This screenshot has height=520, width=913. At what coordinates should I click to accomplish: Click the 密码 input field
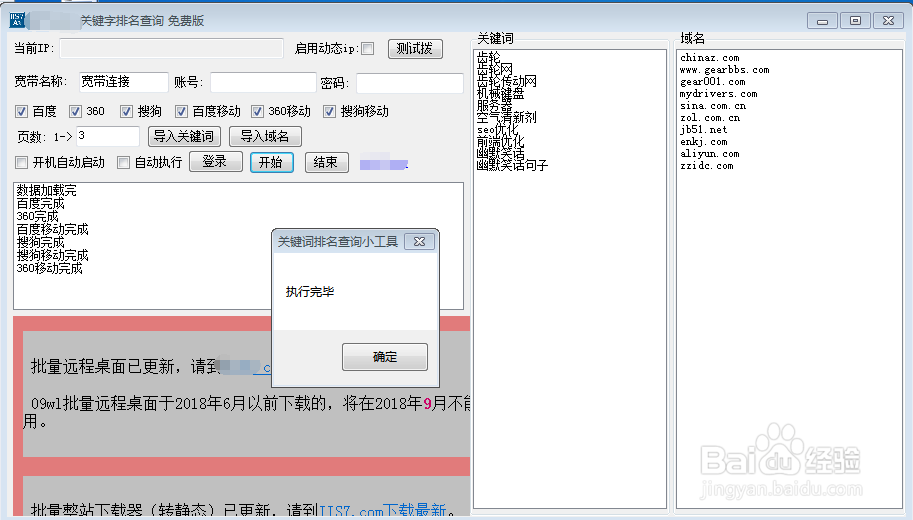click(410, 83)
